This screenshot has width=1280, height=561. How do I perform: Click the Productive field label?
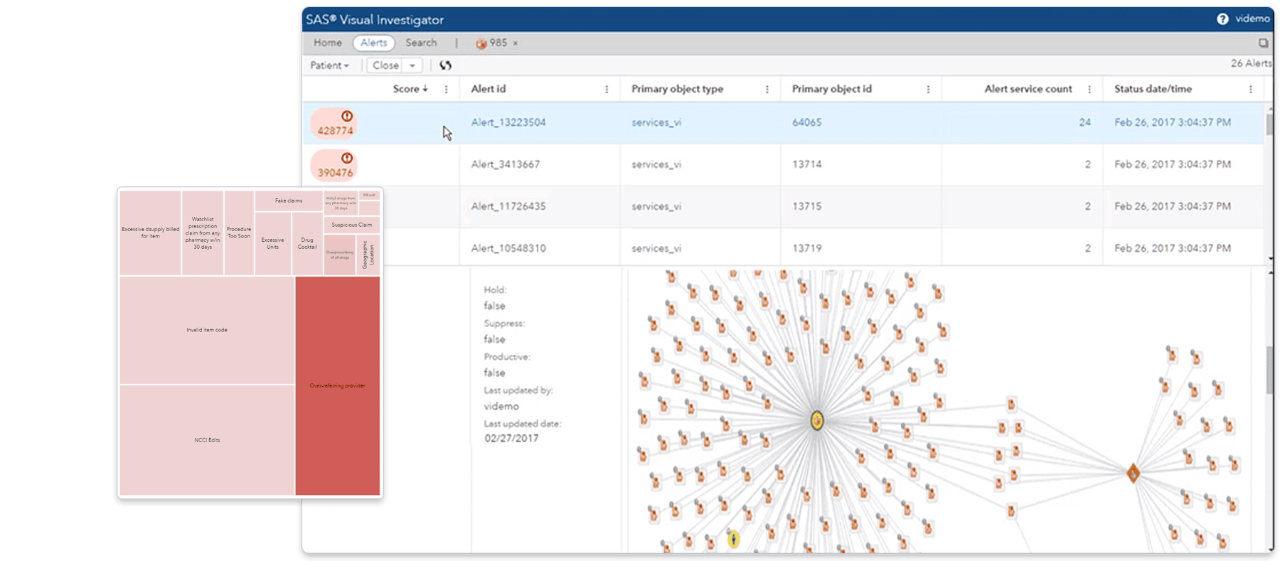(507, 356)
